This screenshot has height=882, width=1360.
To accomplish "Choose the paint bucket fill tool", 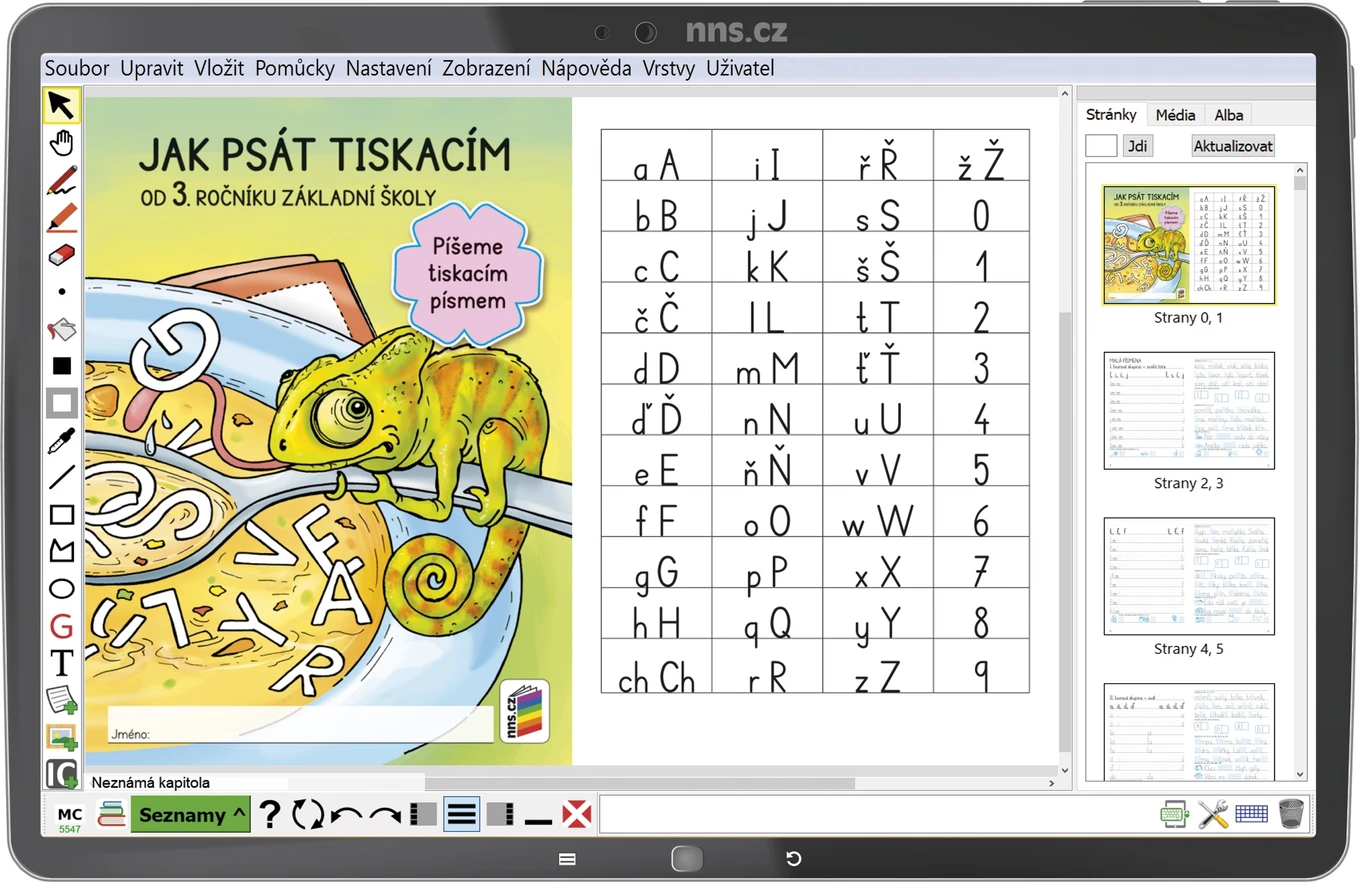I will 62,329.
